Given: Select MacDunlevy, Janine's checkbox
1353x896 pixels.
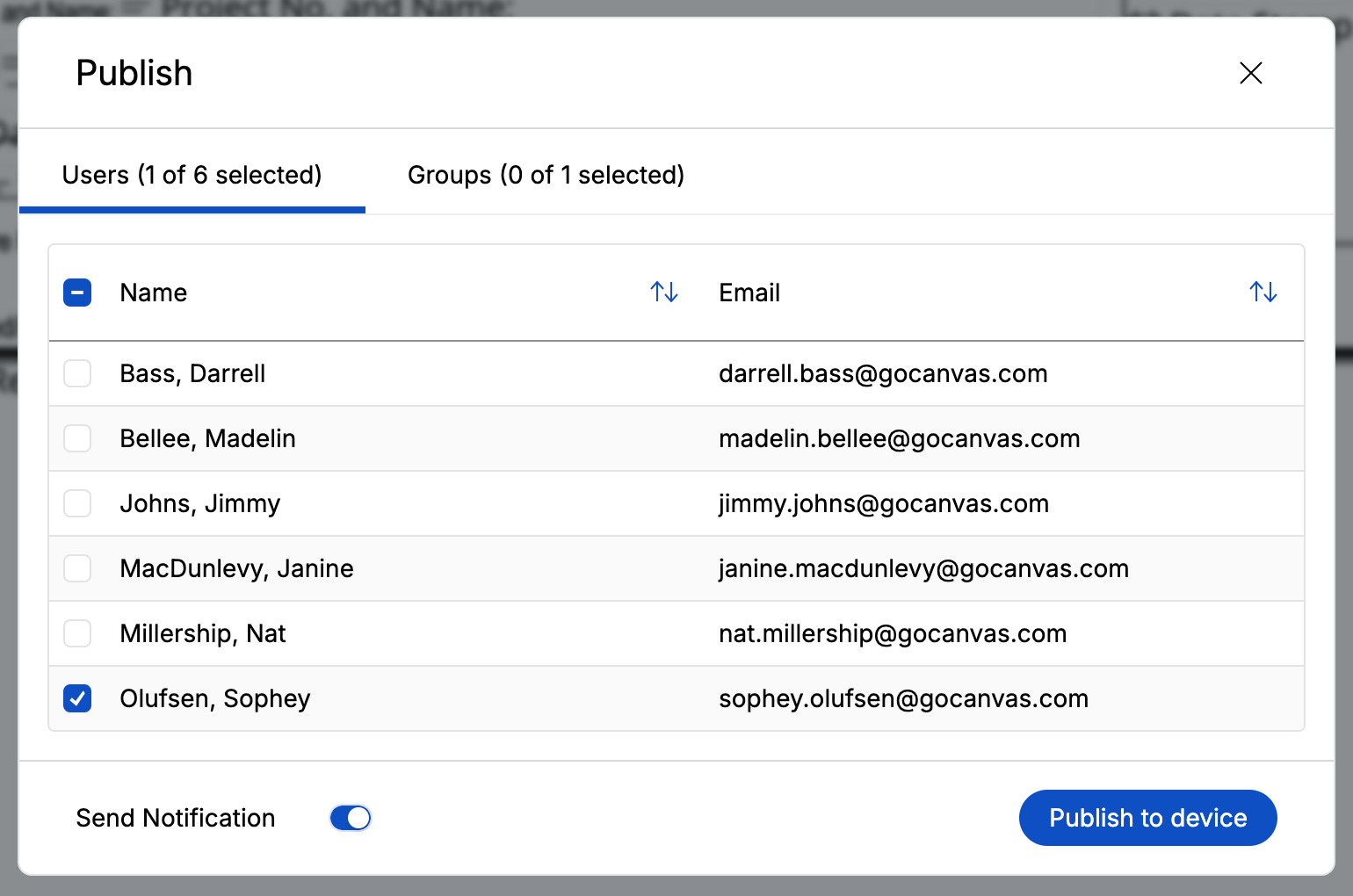Looking at the screenshot, I should 77,568.
